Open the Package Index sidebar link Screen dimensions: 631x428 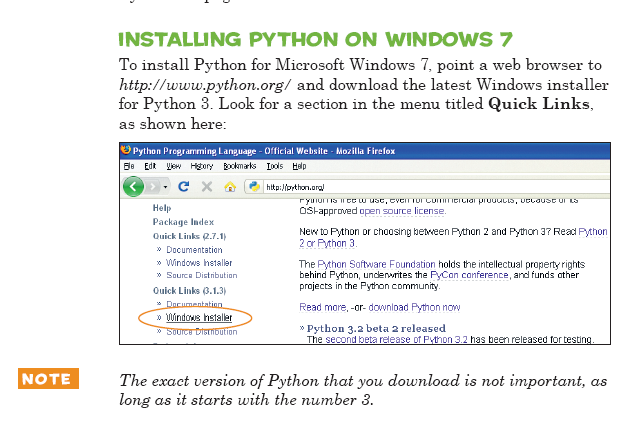point(183,222)
